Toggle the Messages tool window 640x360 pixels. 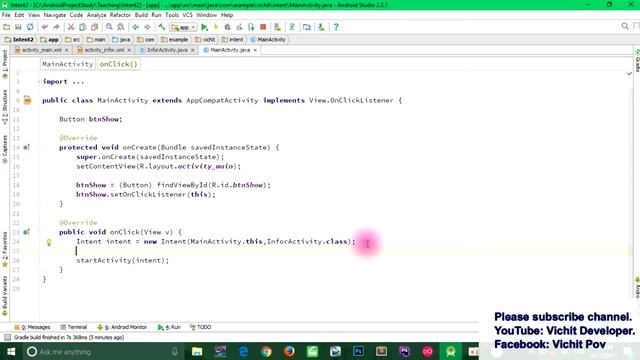pyautogui.click(x=32, y=327)
